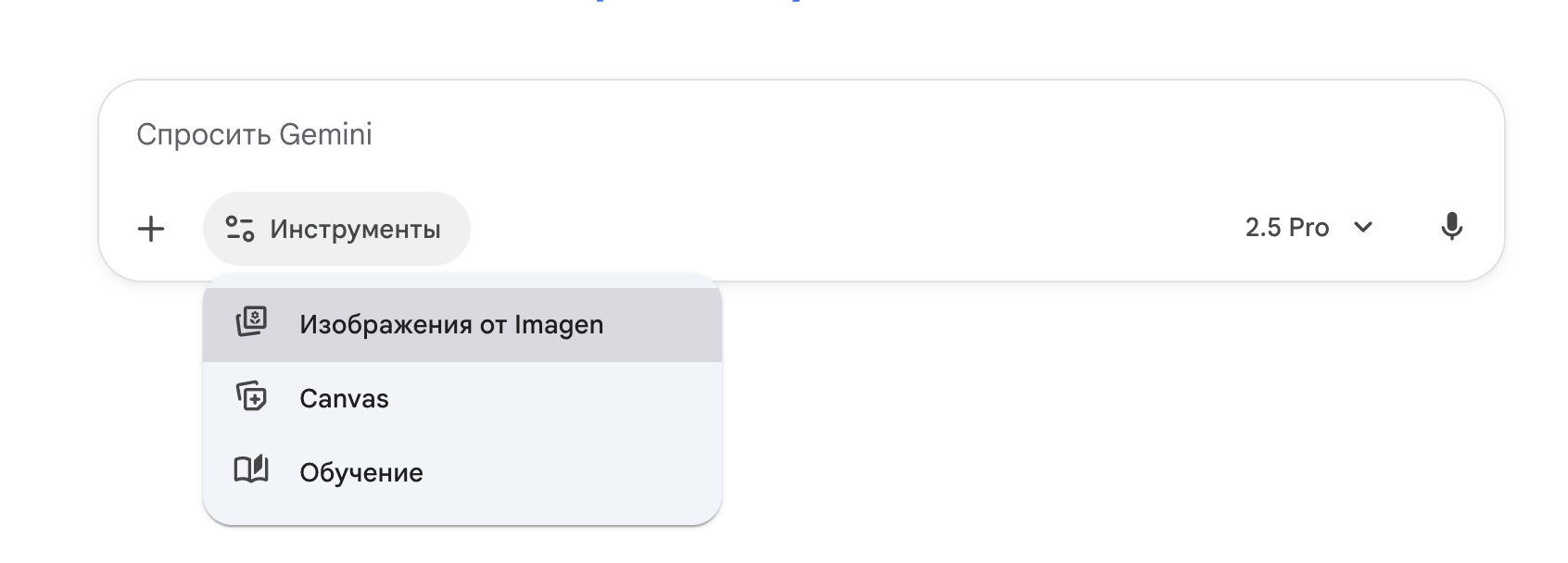The image size is (1568, 563).
Task: Click the Imagen images stack icon
Action: pos(251,322)
